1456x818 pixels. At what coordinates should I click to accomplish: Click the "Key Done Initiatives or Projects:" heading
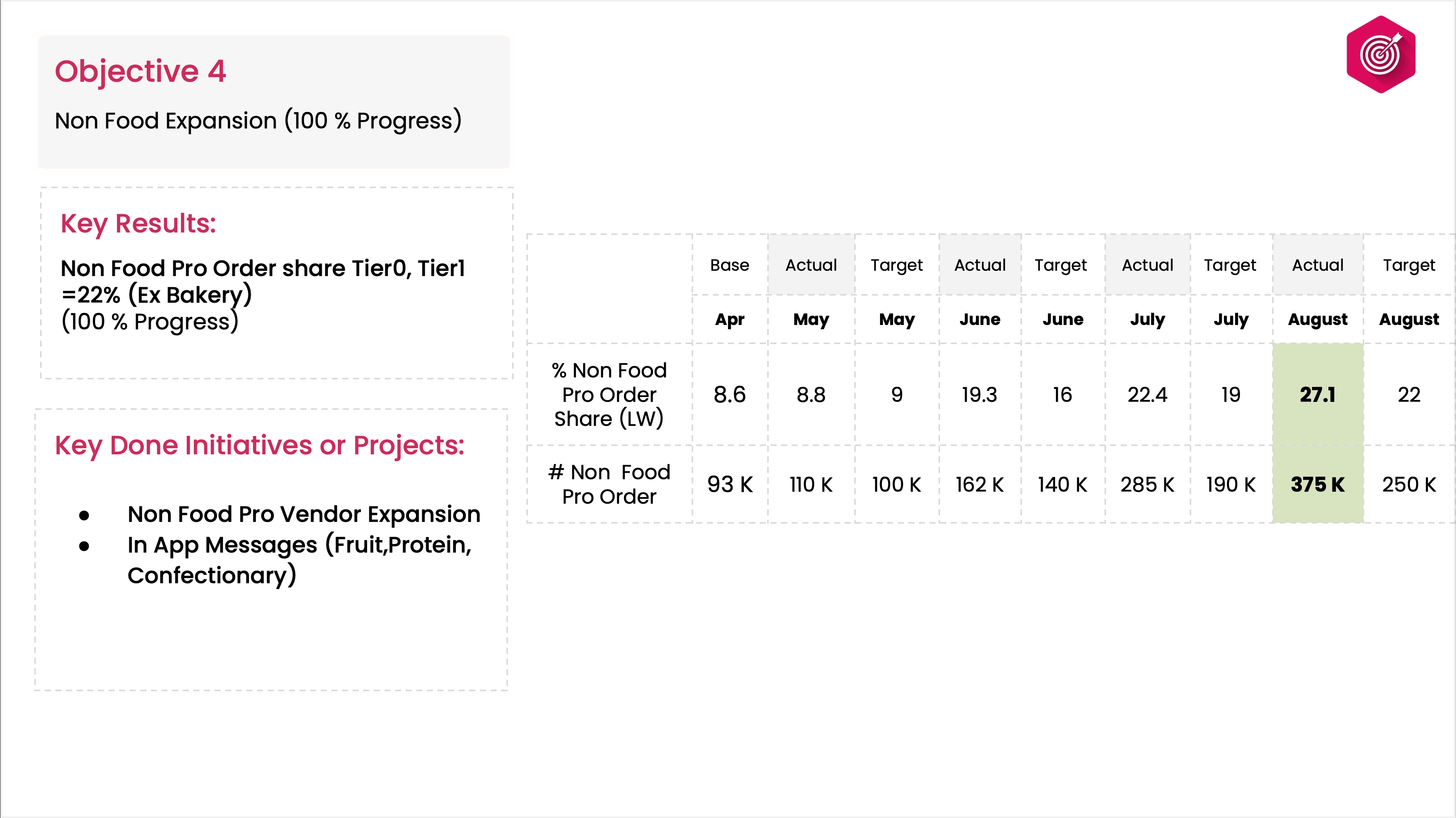[260, 445]
